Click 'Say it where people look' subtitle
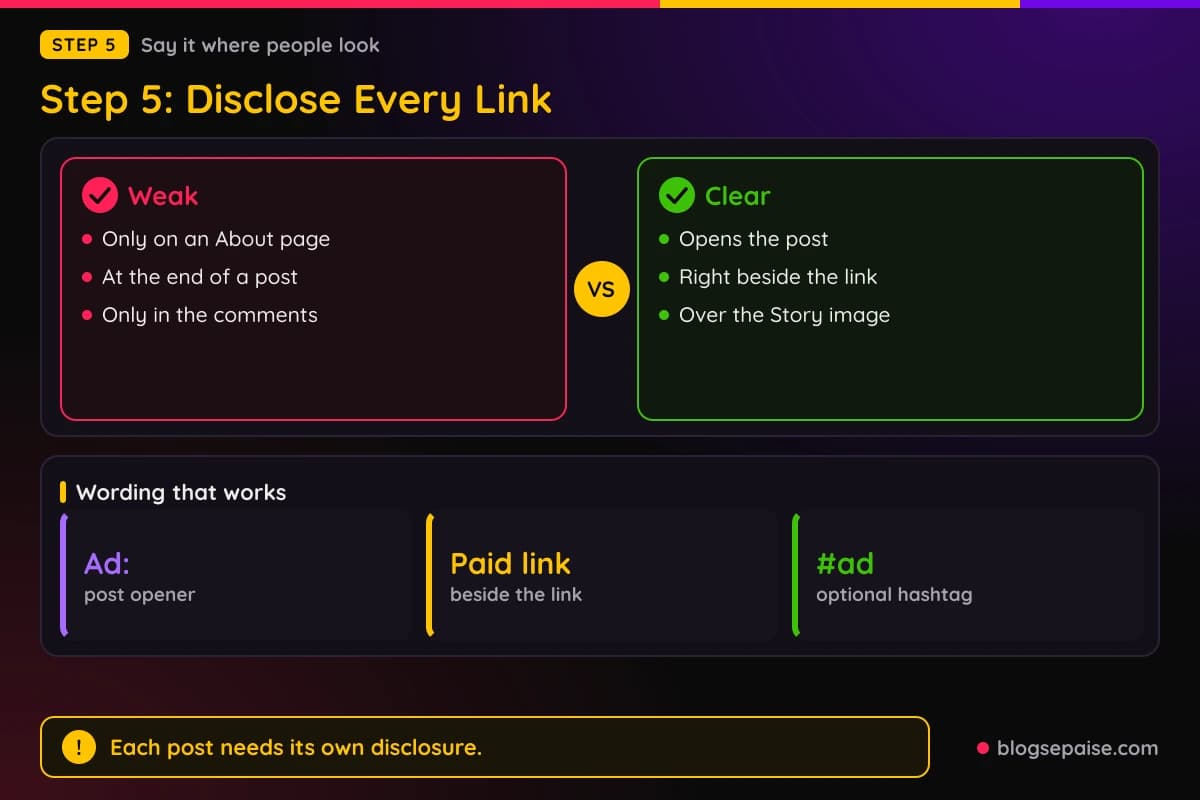1200x800 pixels. 260,45
